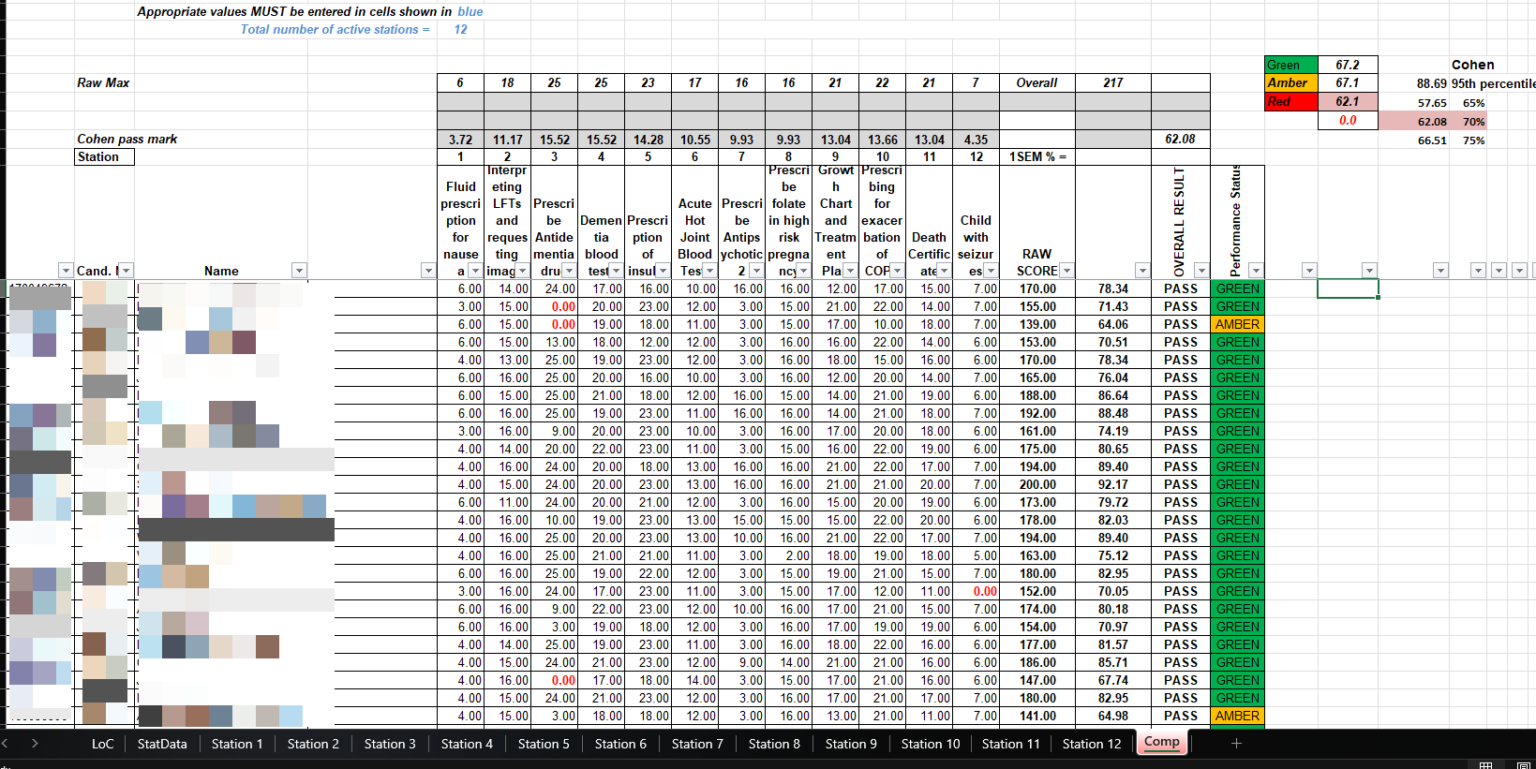This screenshot has width=1536, height=769.
Task: Open the Dementia blood test column filter
Action: click(614, 270)
